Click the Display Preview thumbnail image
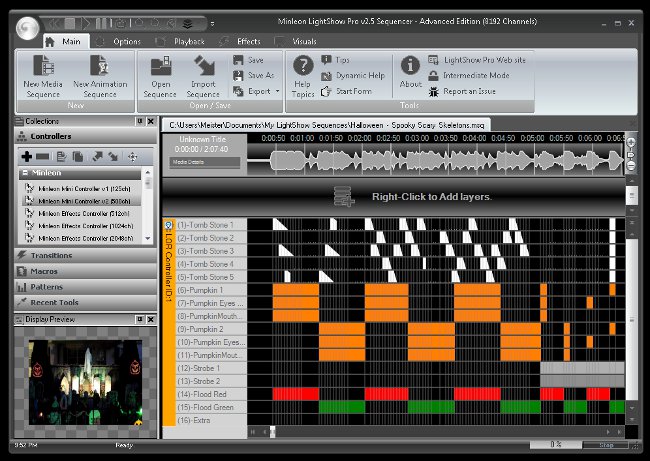The width and height of the screenshot is (650, 461). 85,382
